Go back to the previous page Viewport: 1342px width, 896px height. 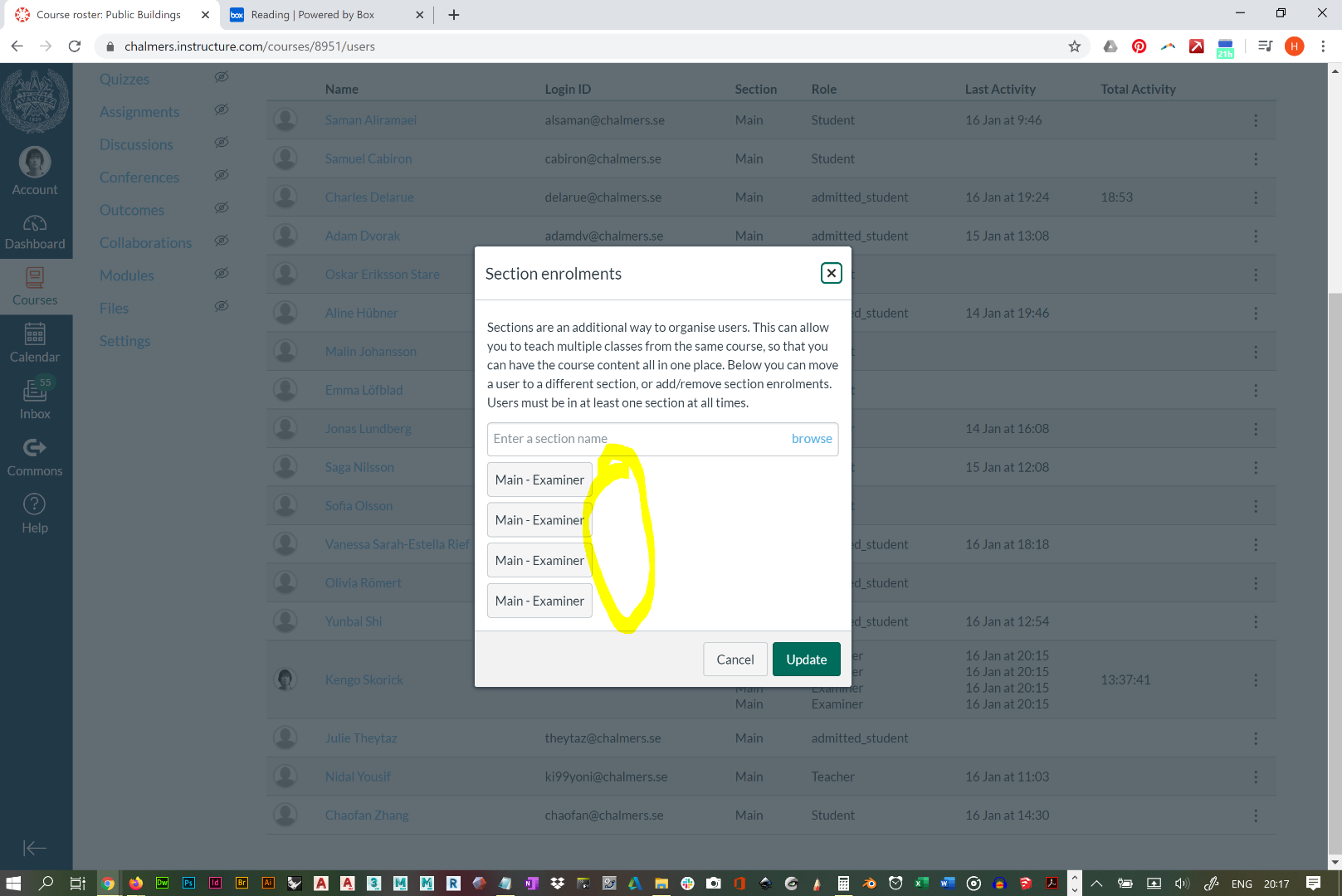pos(17,46)
